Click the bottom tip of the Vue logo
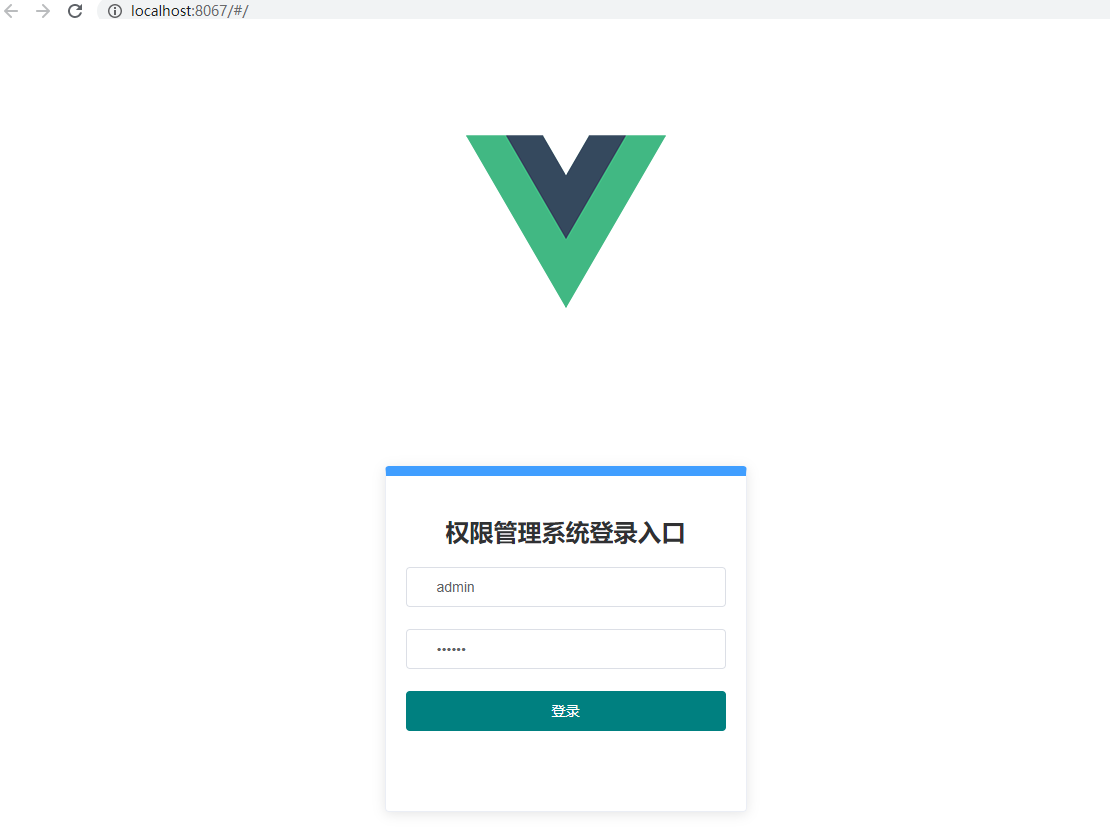Screen dimensions: 1110x831 coord(566,297)
